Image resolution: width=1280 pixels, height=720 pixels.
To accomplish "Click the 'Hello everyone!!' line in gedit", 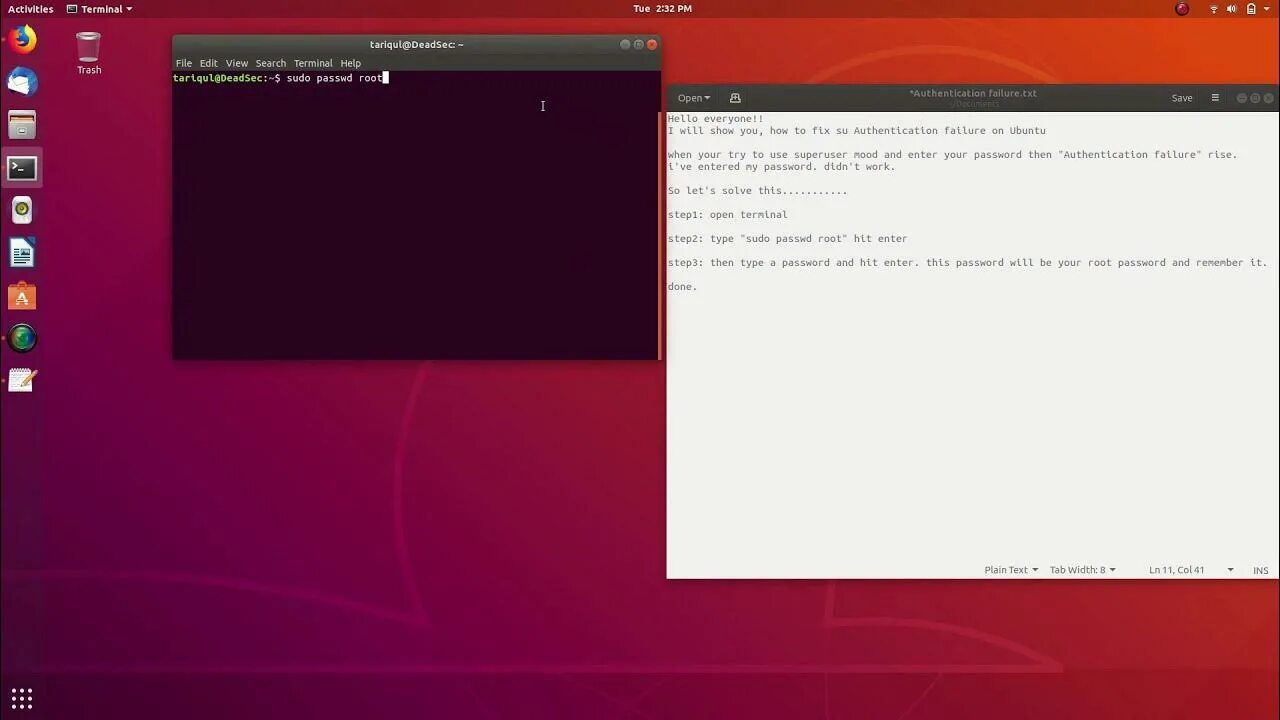I will [x=715, y=119].
